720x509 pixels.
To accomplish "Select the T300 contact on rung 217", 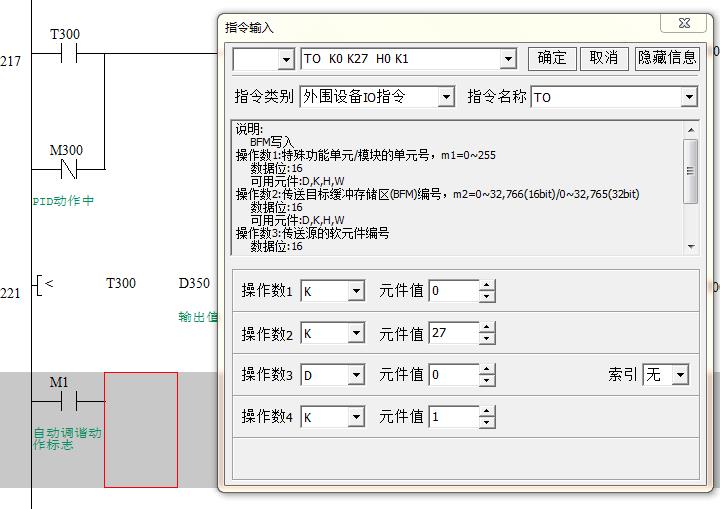I will (66, 53).
